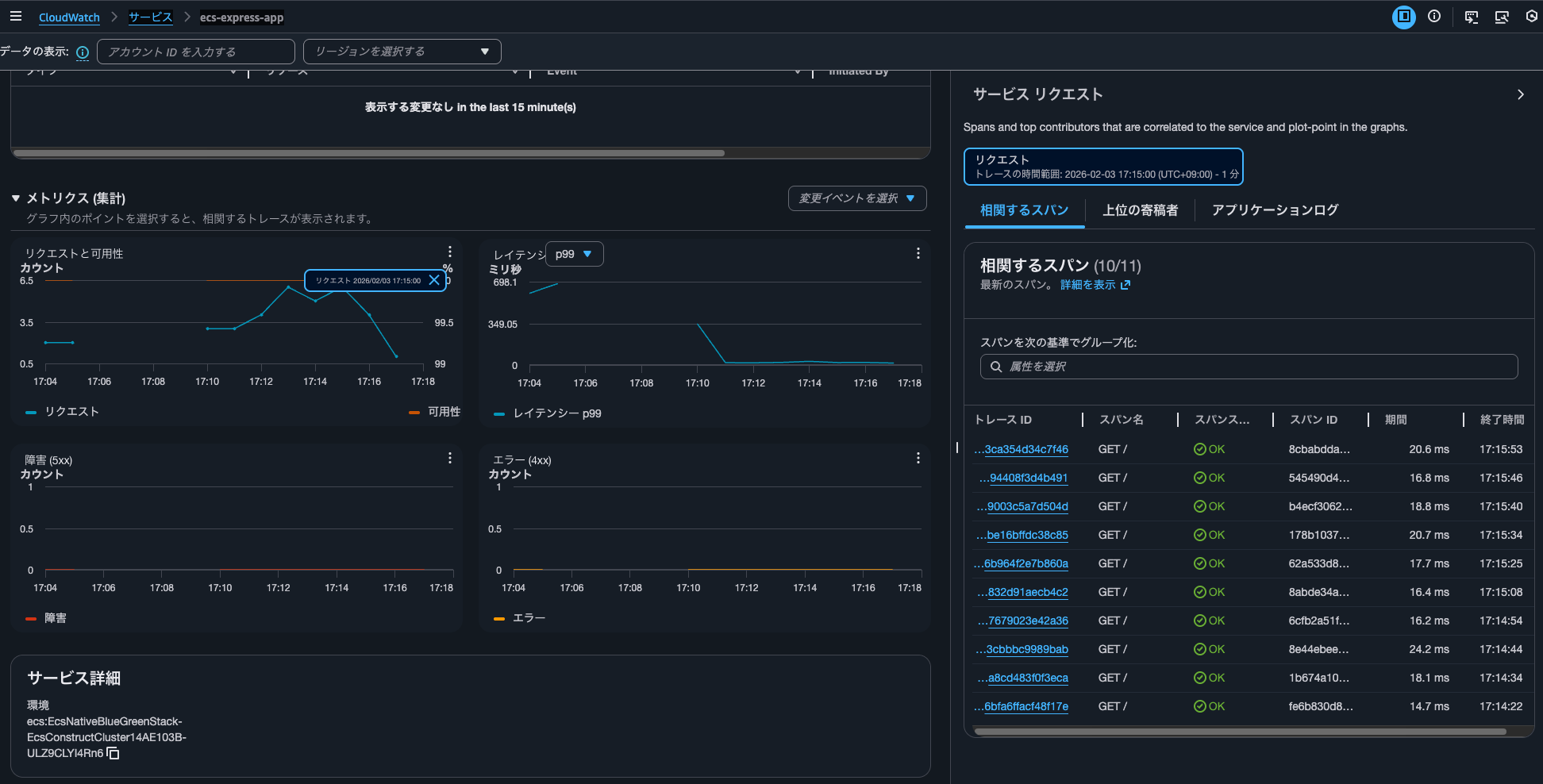Switch to the 上位の寄稿者 tab
The image size is (1543, 784).
pyautogui.click(x=1140, y=210)
